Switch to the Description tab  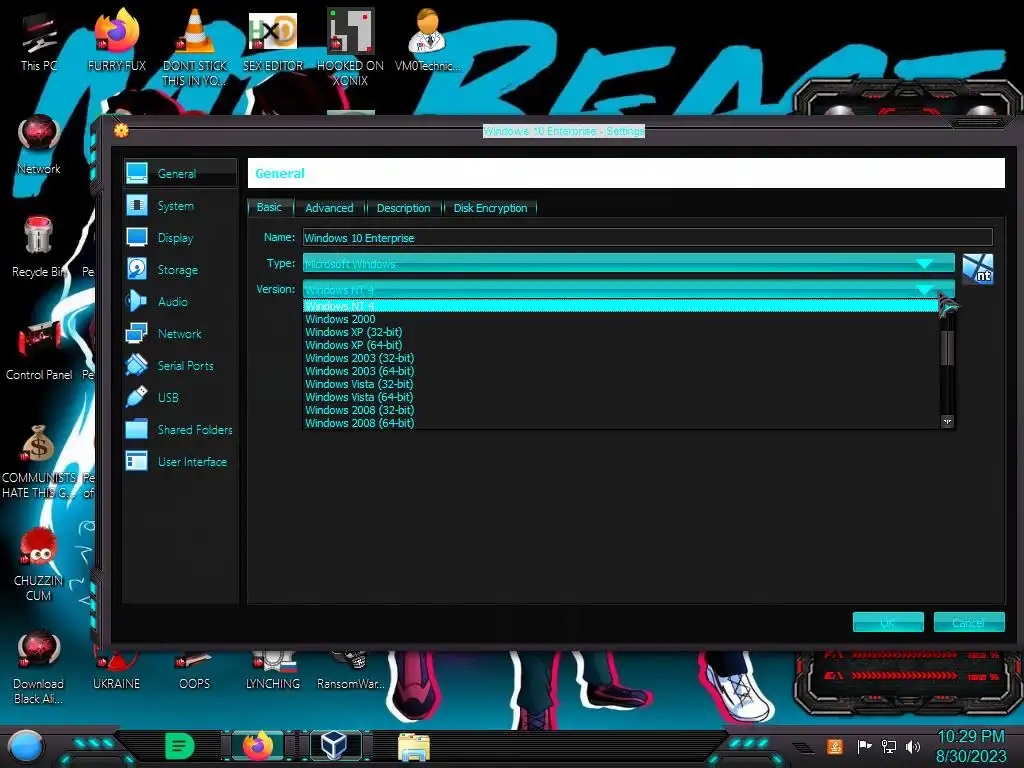404,208
